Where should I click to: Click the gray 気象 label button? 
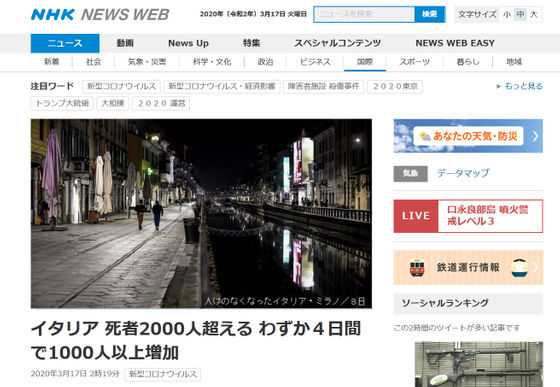410,174
